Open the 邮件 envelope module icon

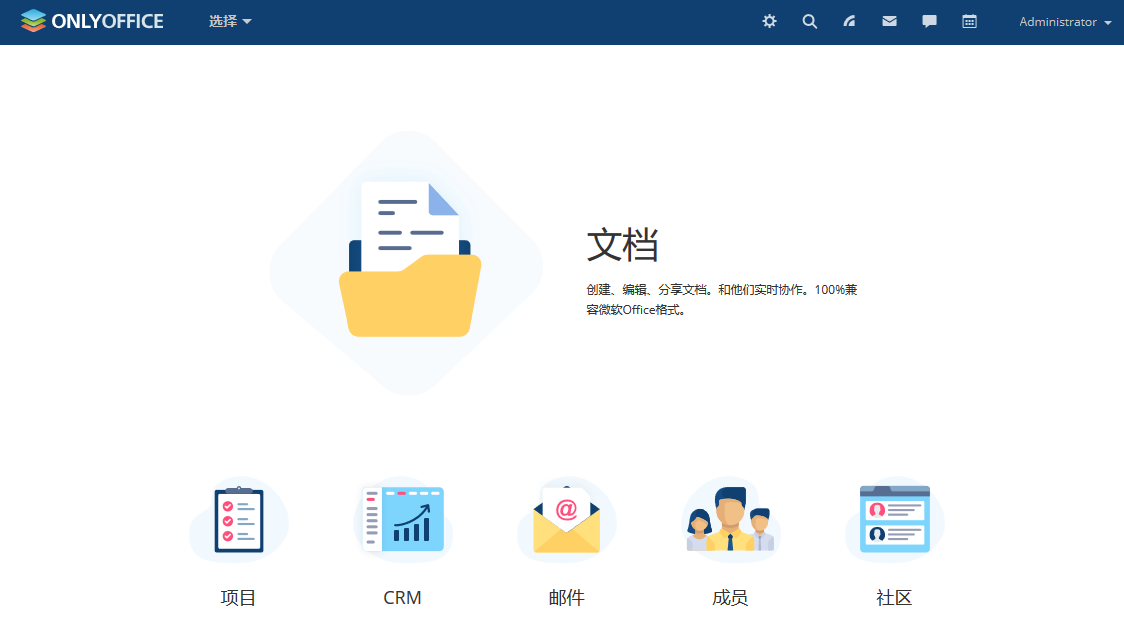566,520
